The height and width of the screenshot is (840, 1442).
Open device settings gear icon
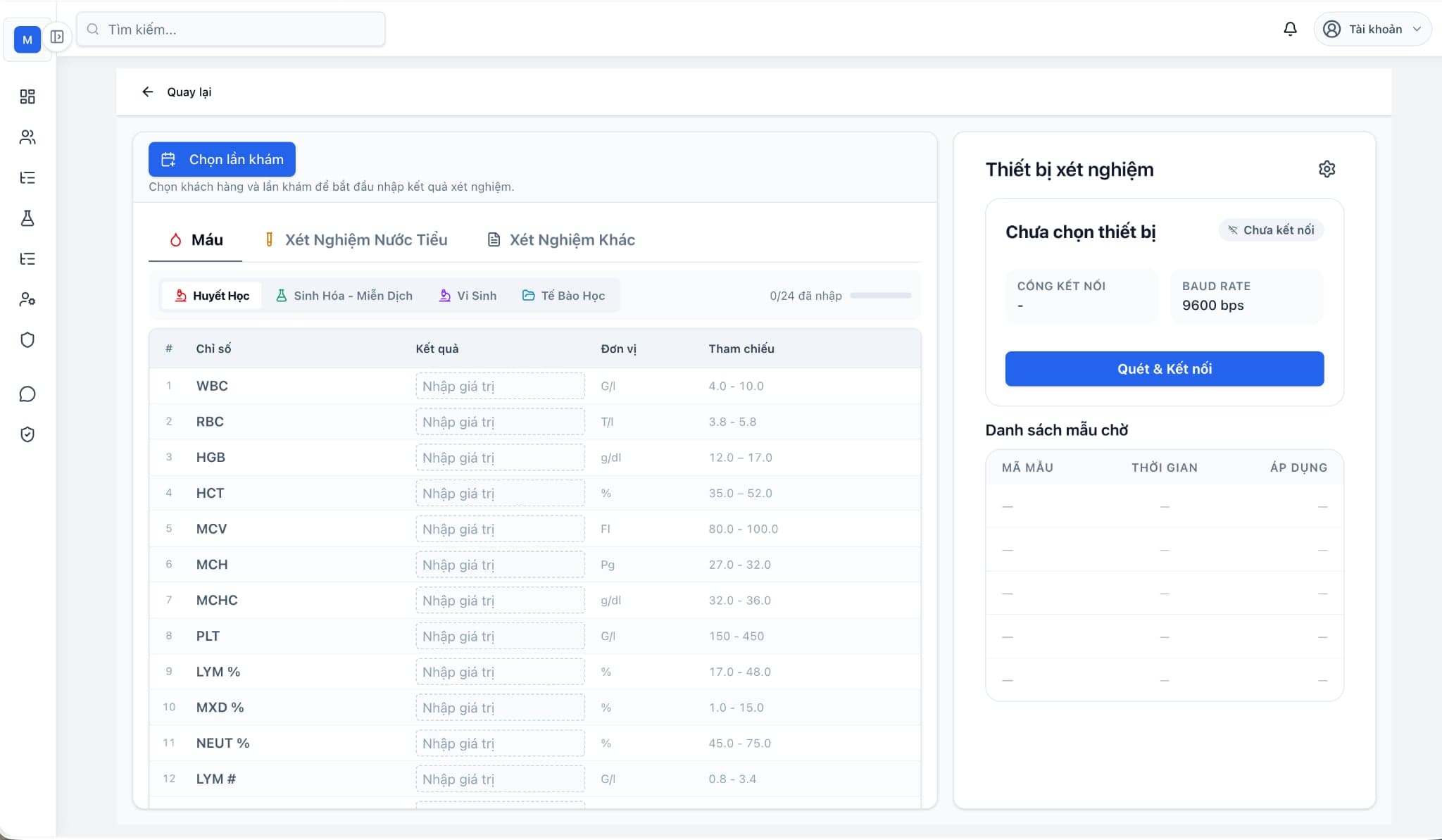pyautogui.click(x=1327, y=169)
